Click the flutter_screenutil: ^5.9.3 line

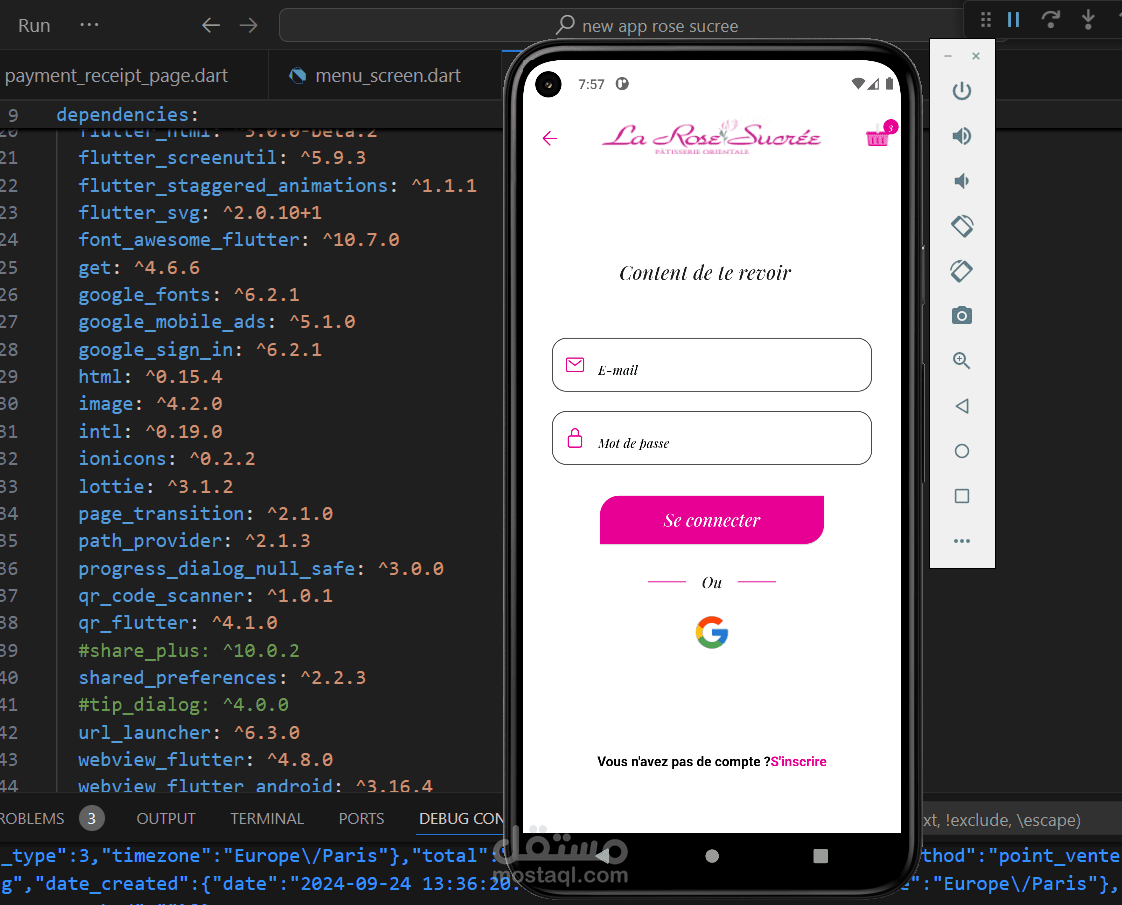point(222,157)
